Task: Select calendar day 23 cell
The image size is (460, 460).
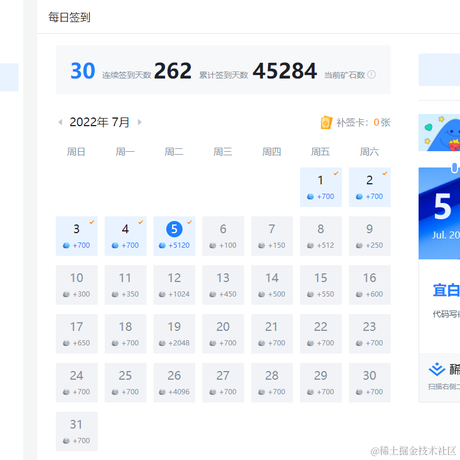Action: [x=370, y=334]
